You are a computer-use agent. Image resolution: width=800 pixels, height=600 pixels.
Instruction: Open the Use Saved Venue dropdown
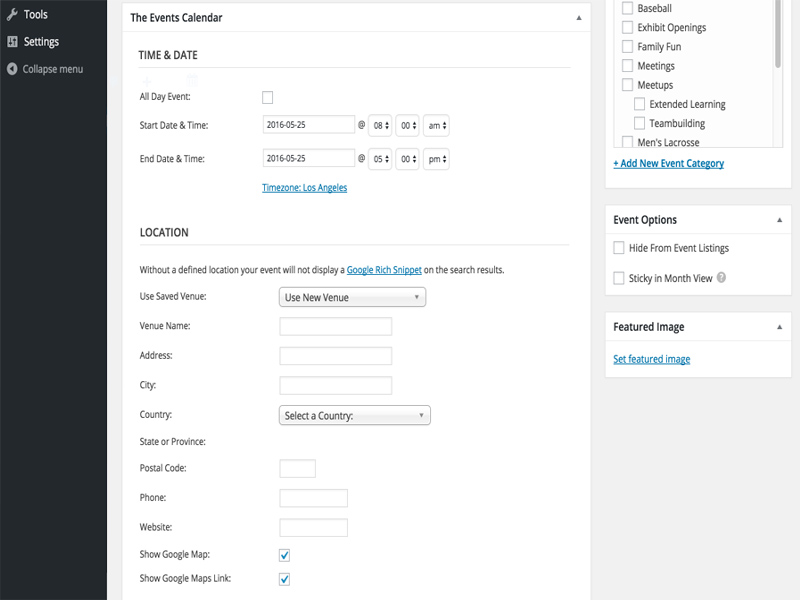click(x=352, y=296)
